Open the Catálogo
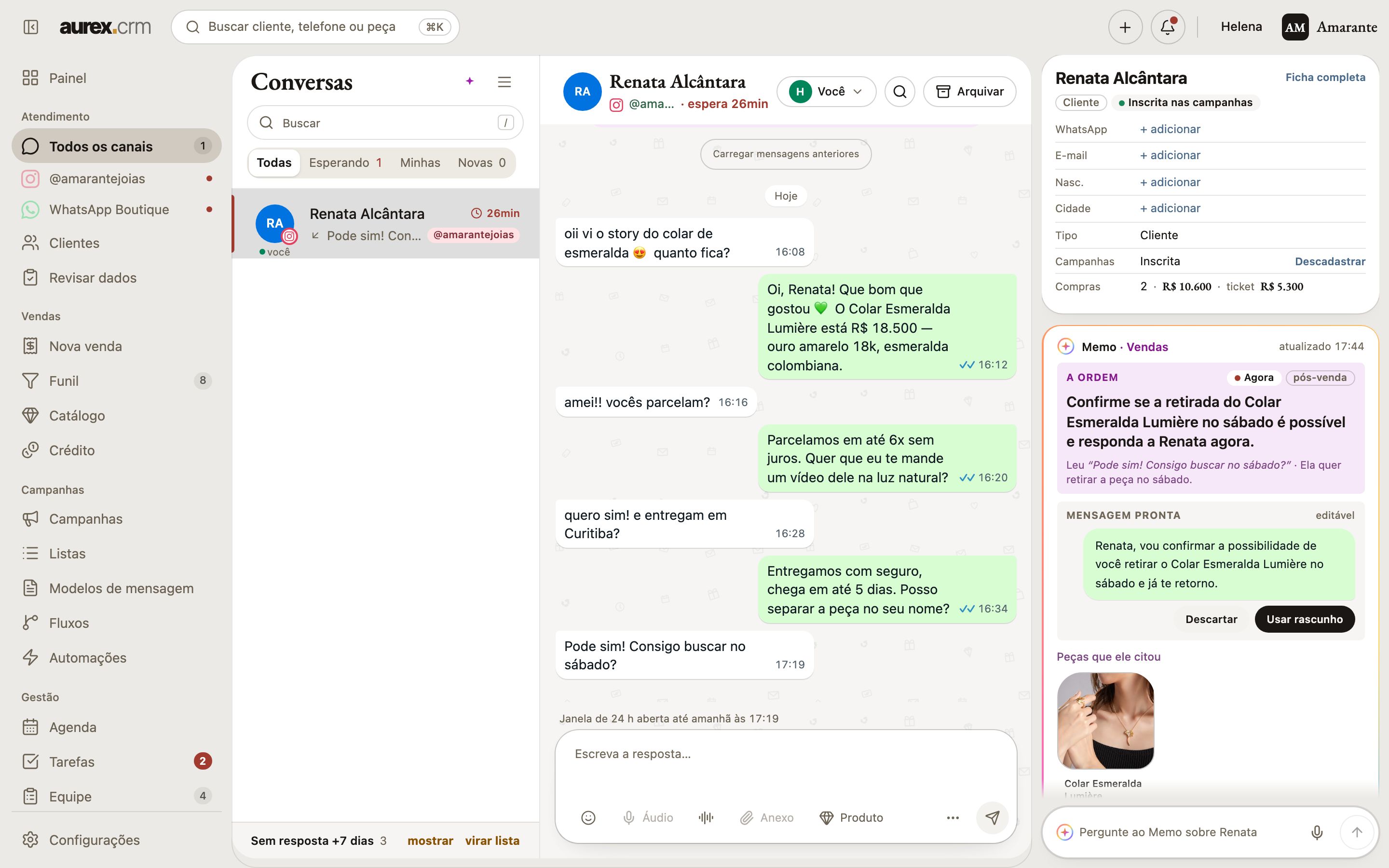 click(117, 416)
